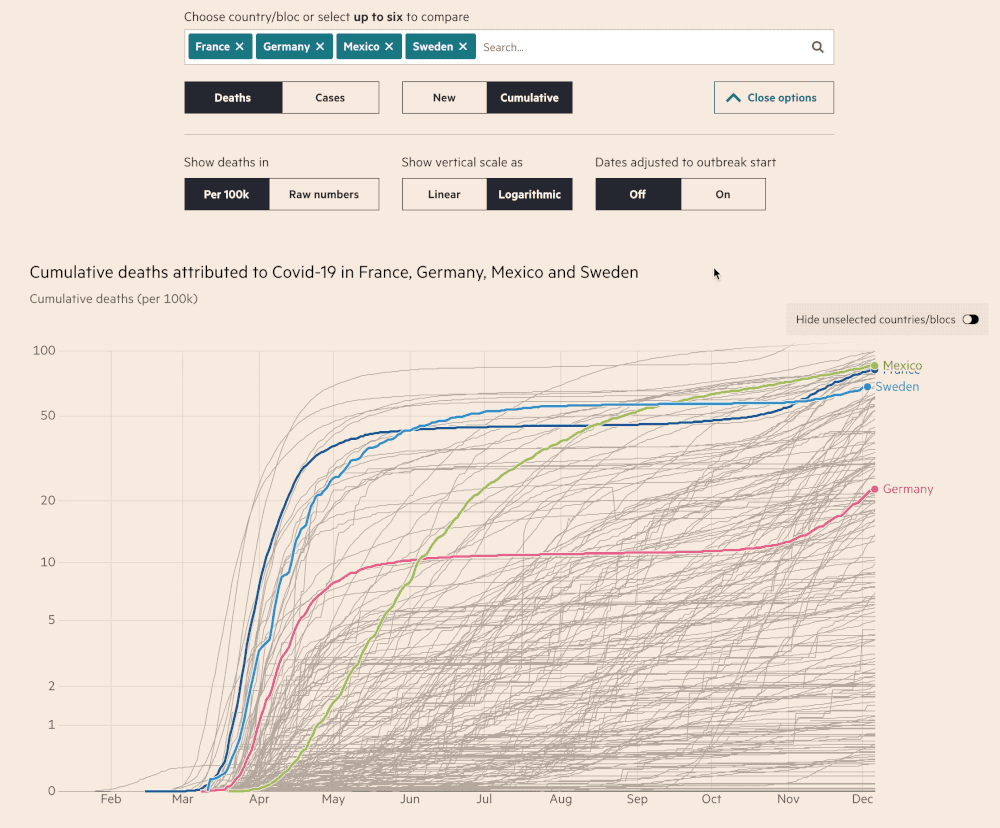Click the search magnifier icon
1000x828 pixels.
817,47
